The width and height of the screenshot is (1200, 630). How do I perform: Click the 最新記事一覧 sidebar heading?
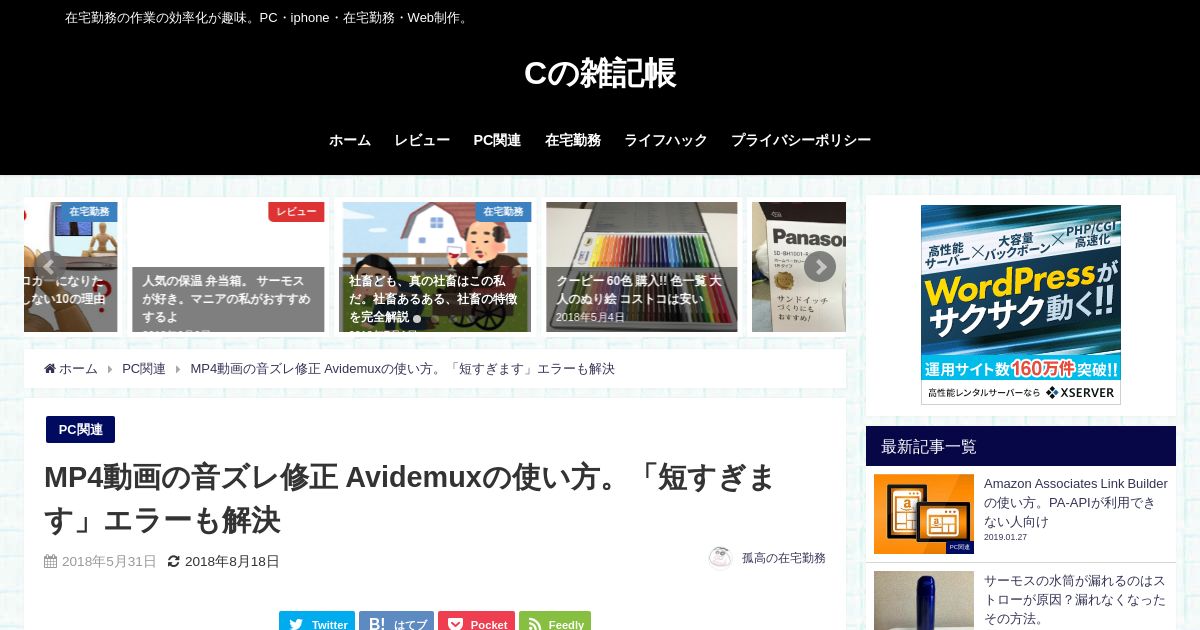(1021, 446)
